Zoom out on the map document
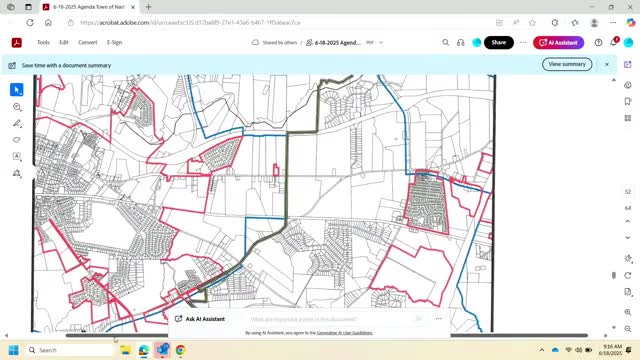The width and height of the screenshot is (640, 360). tap(628, 329)
